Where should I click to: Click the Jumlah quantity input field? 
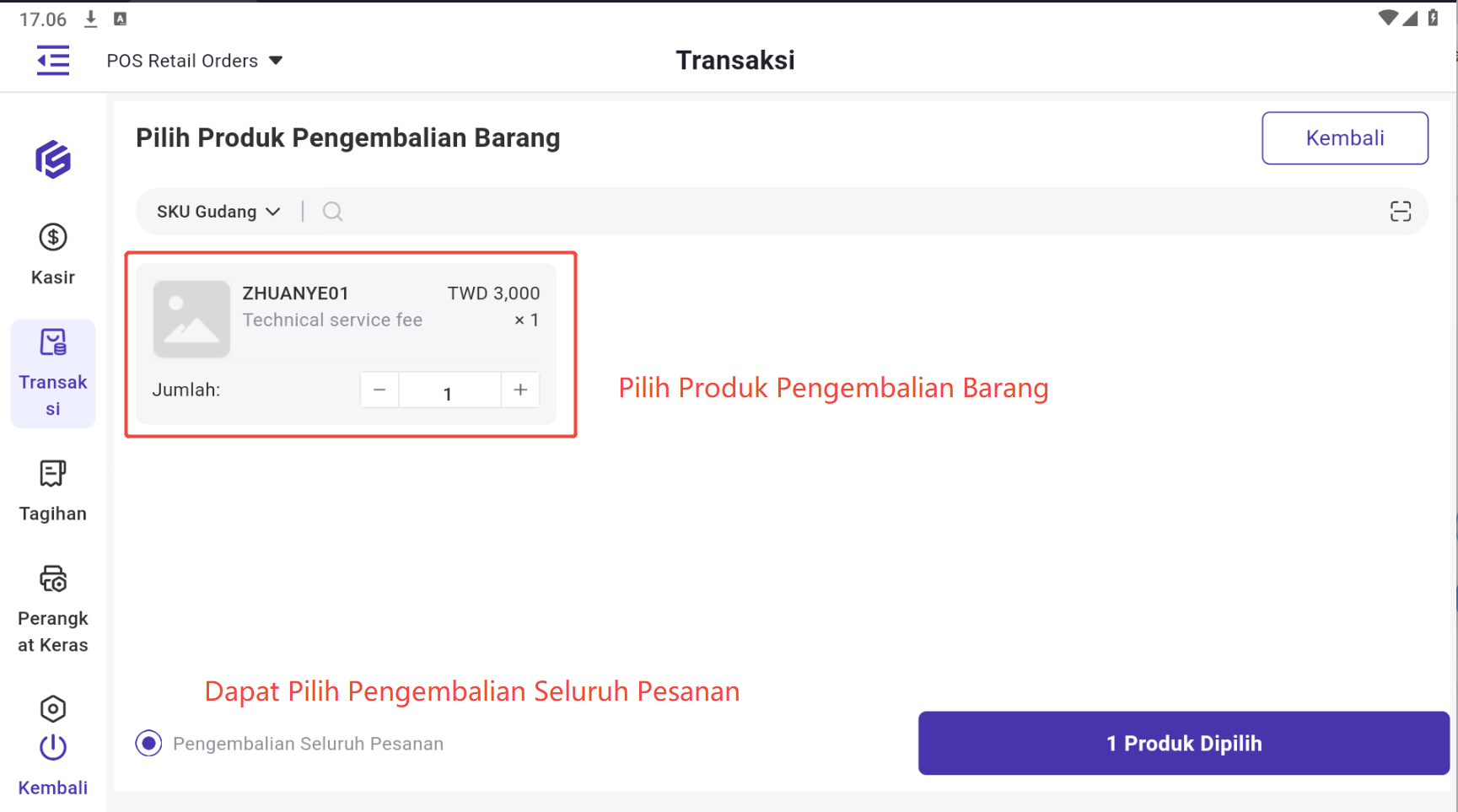click(449, 391)
